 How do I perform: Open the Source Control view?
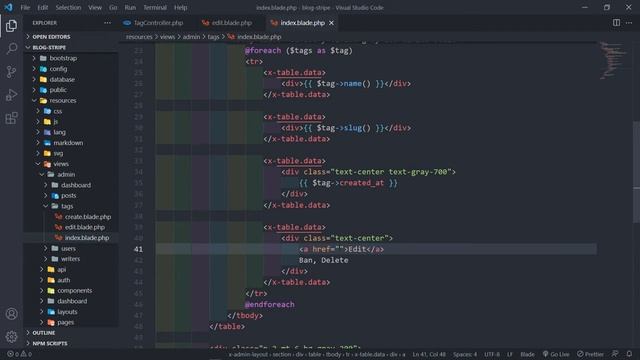click(x=11, y=72)
